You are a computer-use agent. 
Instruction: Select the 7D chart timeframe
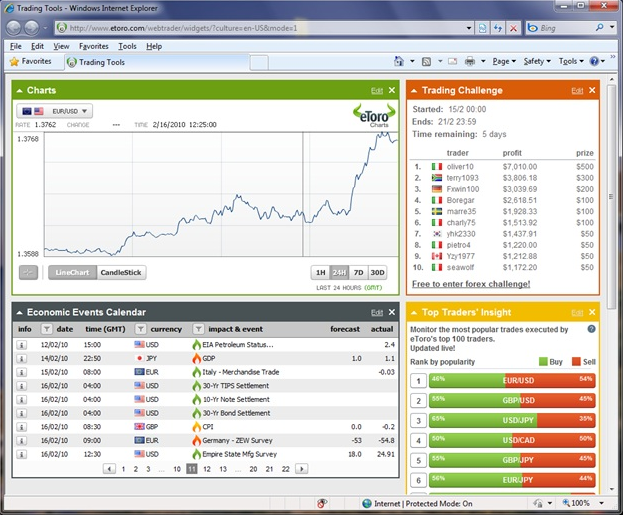click(x=358, y=272)
